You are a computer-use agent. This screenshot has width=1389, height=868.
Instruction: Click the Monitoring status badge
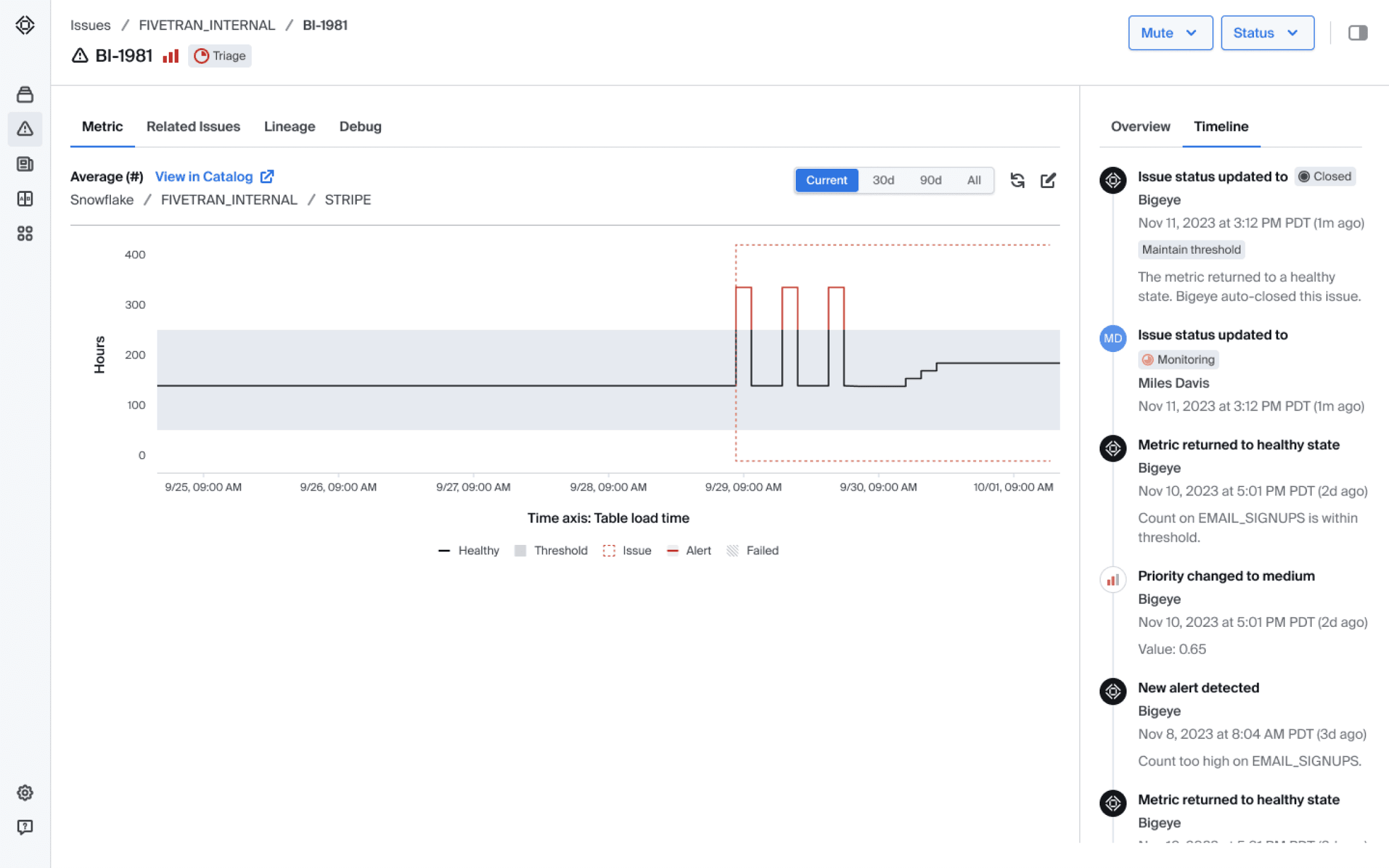point(1178,359)
